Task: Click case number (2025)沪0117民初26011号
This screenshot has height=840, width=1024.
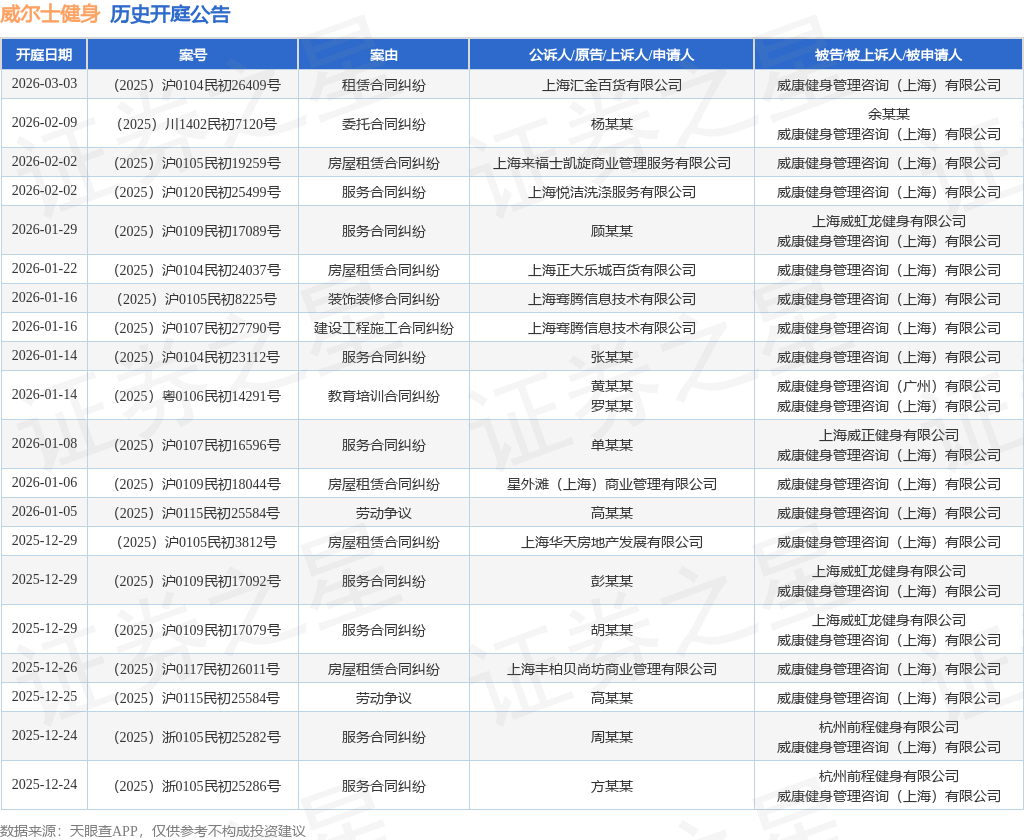Action: point(197,670)
